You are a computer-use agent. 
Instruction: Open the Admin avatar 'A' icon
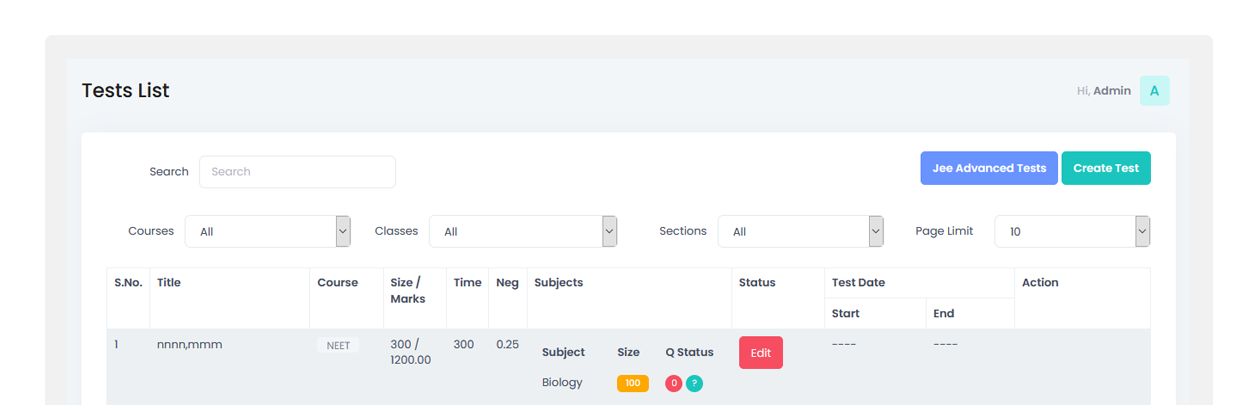(x=1154, y=91)
